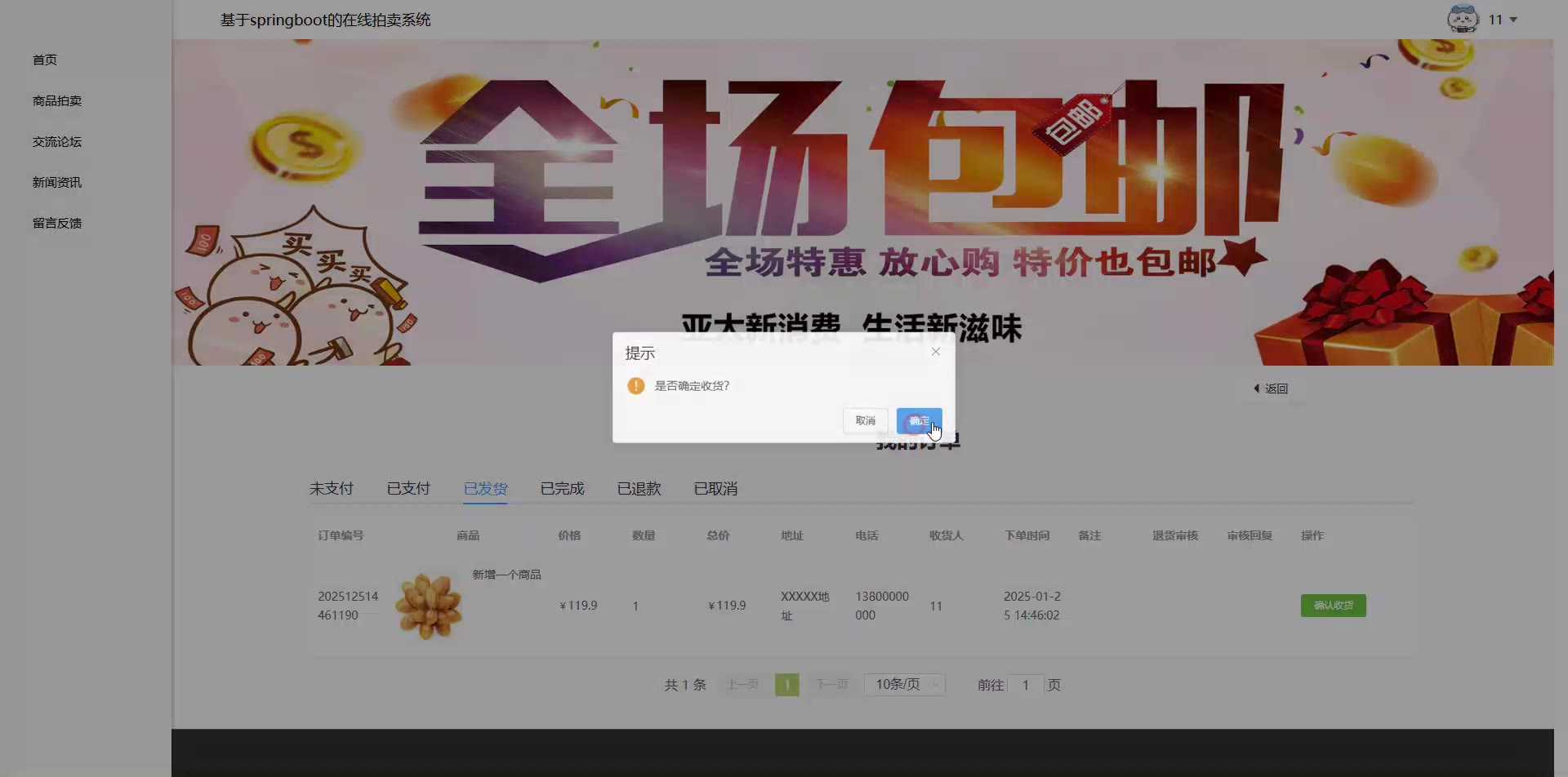The width and height of the screenshot is (1568, 777).
Task: Click the 审核回复 column header
Action: pos(1249,536)
